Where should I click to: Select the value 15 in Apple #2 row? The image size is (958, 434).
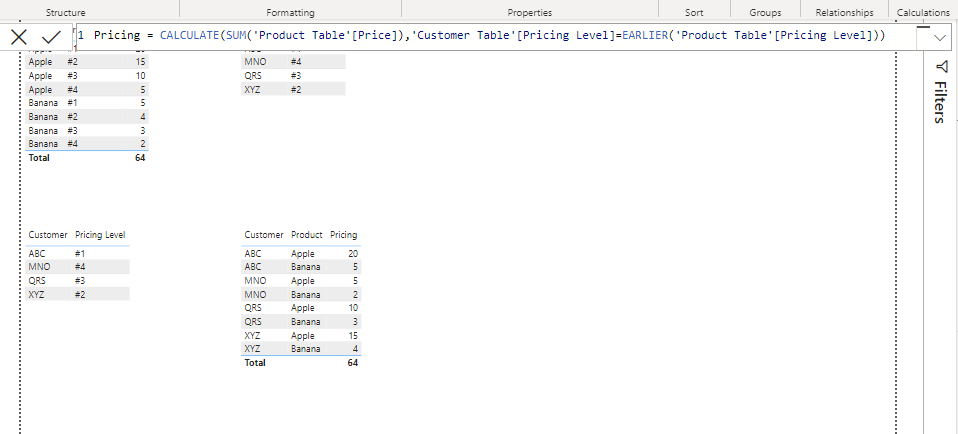(x=141, y=62)
